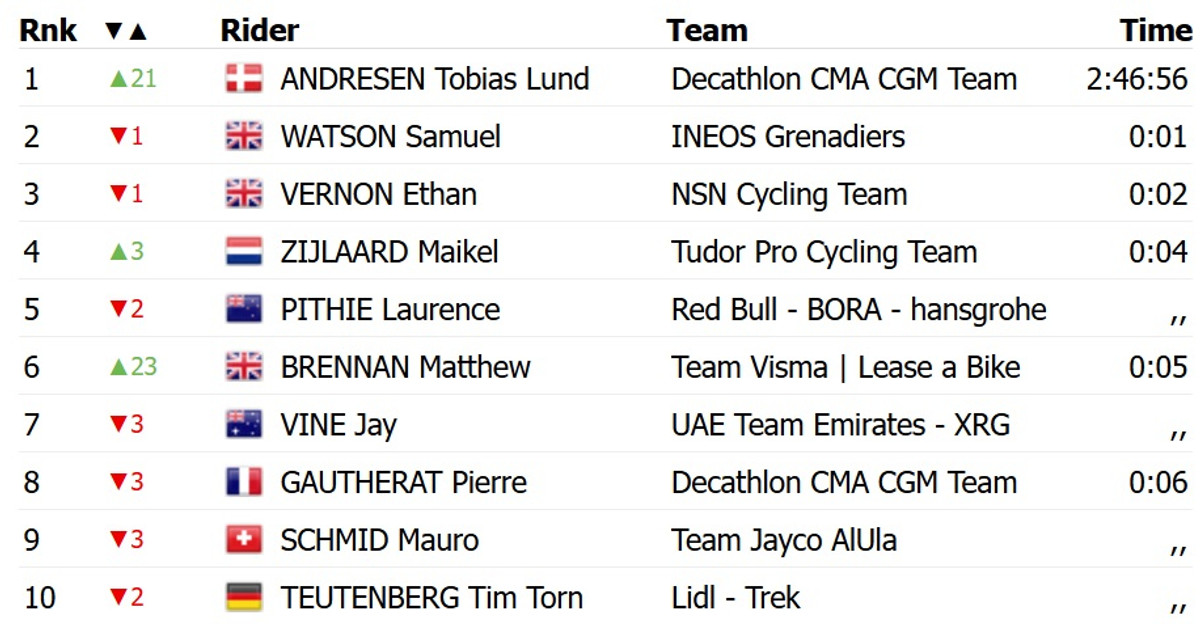Click Denmark flag beside ANDRESEN Tobias Lund
The image size is (1200, 624).
(244, 79)
